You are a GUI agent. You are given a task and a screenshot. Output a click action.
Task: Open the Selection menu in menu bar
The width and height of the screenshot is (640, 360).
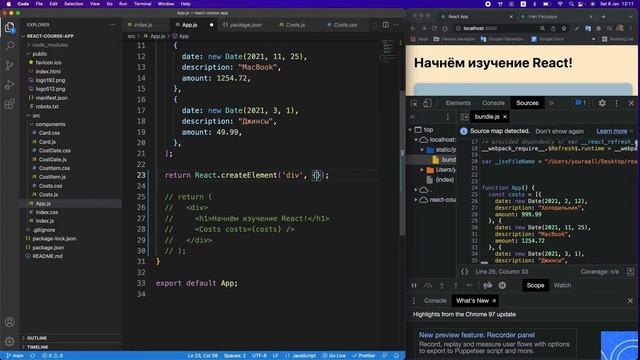click(x=73, y=4)
